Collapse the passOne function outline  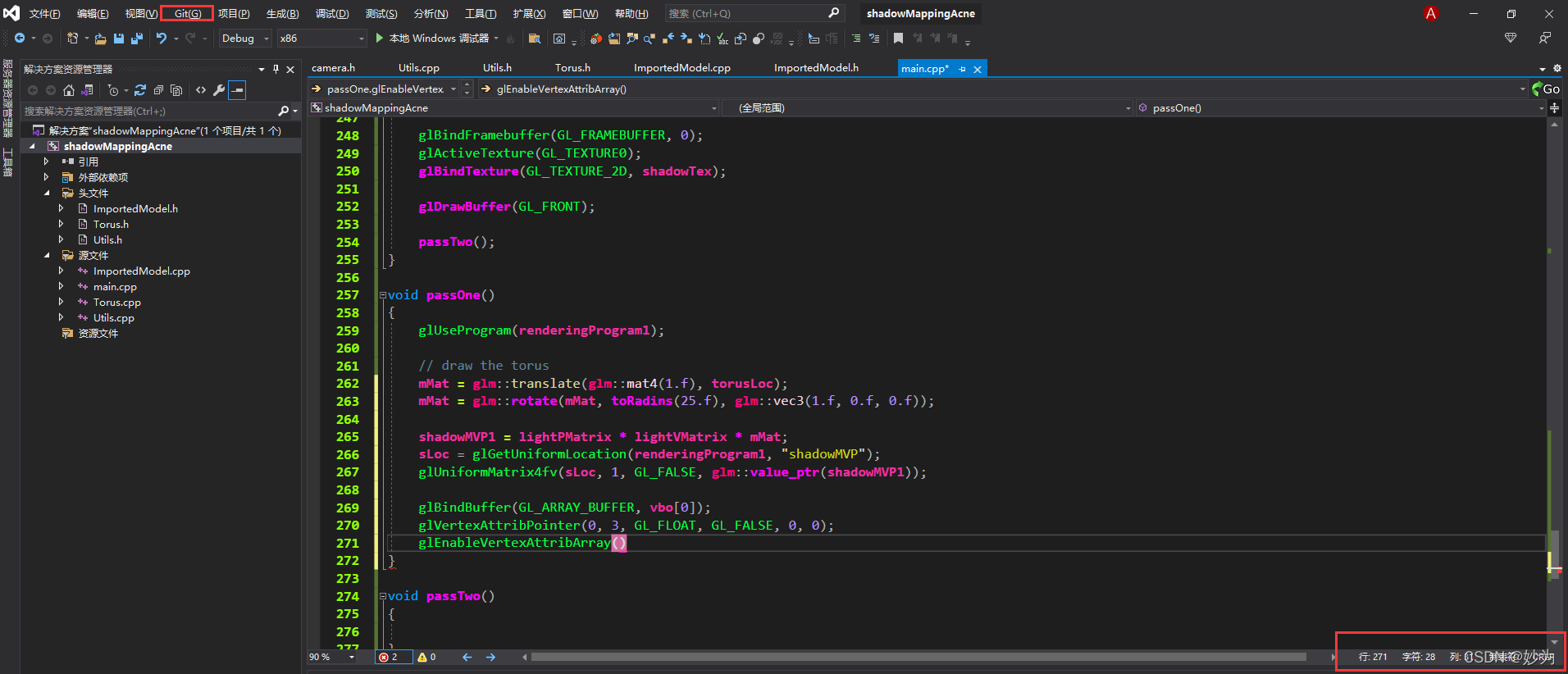click(383, 295)
